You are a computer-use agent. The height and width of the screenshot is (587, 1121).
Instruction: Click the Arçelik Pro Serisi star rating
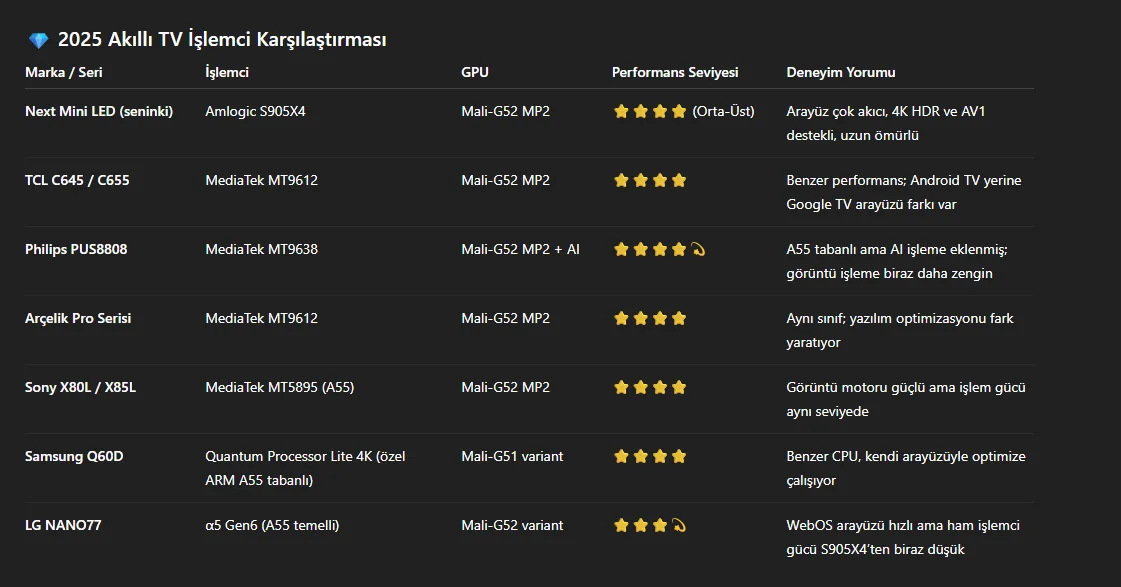tap(650, 318)
